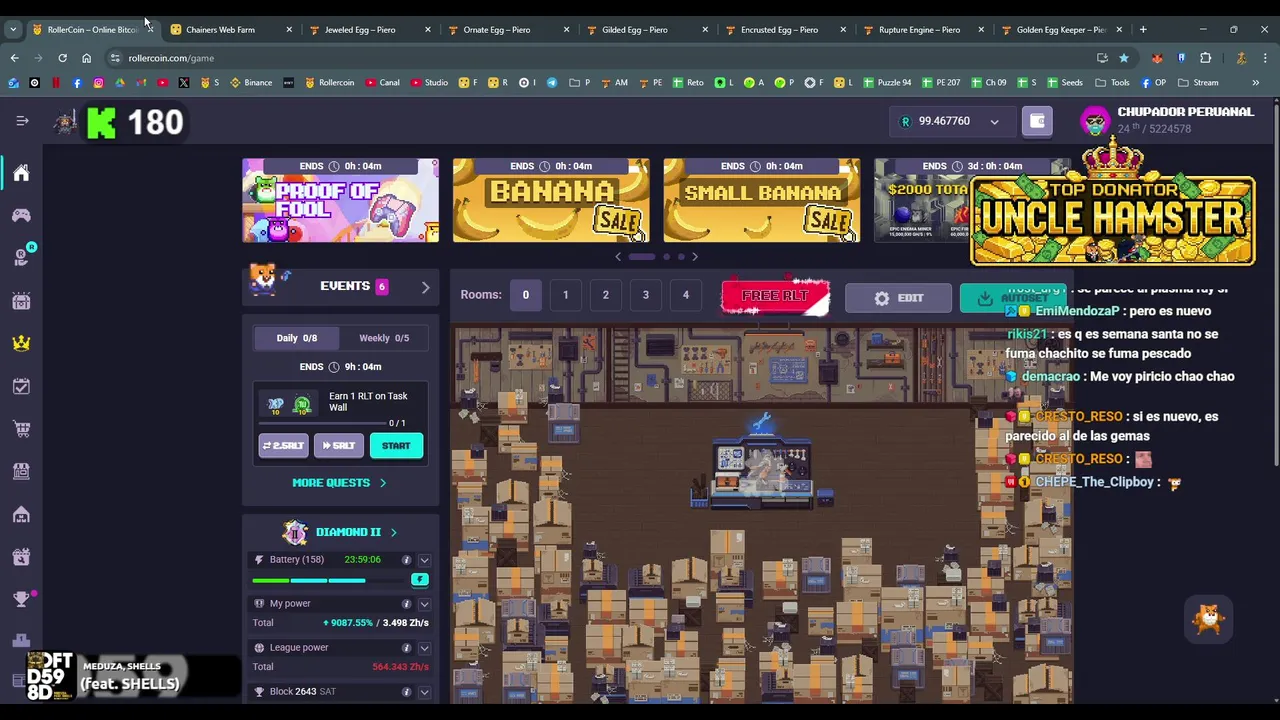This screenshot has width=1280, height=720.
Task: Open the tab search dropdown in the browser
Action: coord(13,29)
